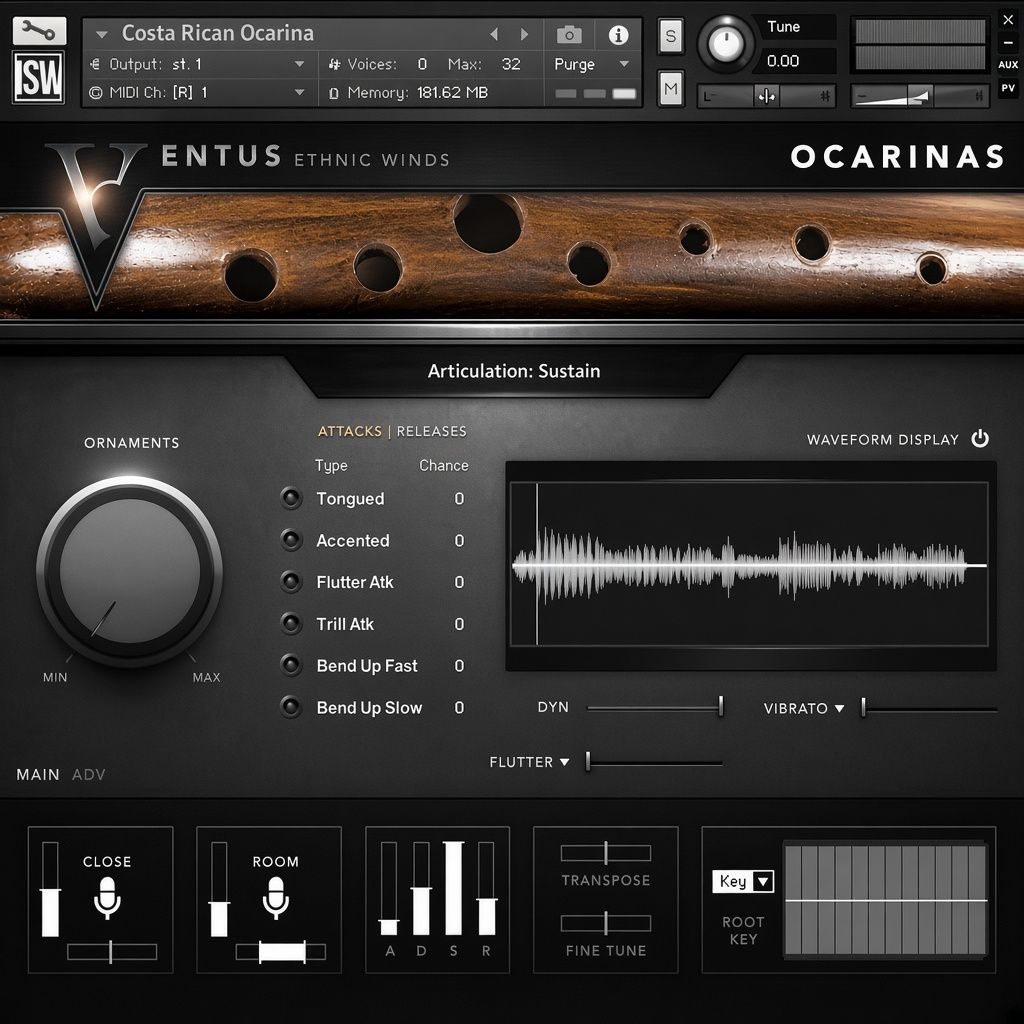The height and width of the screenshot is (1024, 1024).
Task: Solo the instrument with S button
Action: [x=670, y=36]
